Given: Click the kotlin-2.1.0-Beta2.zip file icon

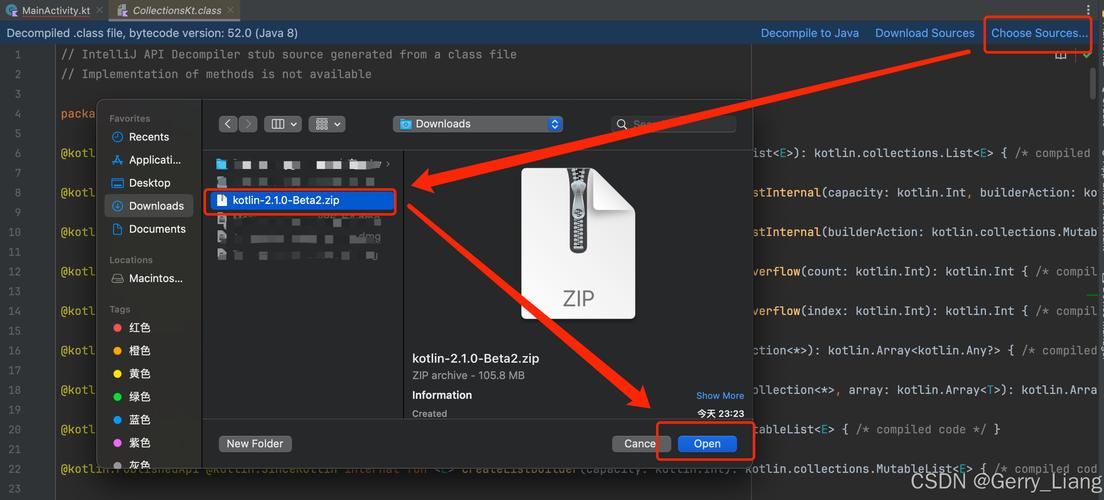Looking at the screenshot, I should (x=222, y=201).
